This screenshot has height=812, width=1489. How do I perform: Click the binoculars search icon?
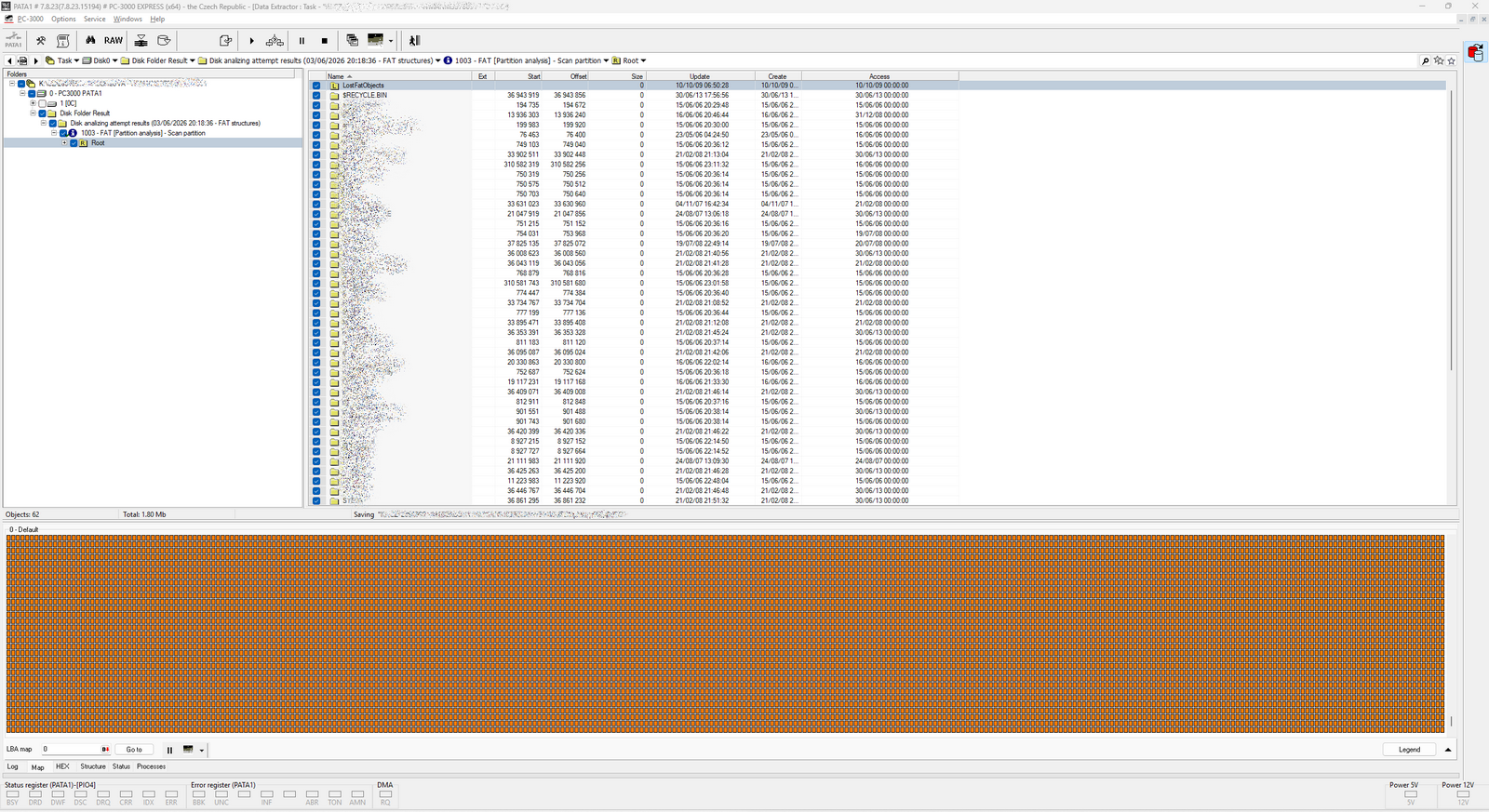pos(90,40)
